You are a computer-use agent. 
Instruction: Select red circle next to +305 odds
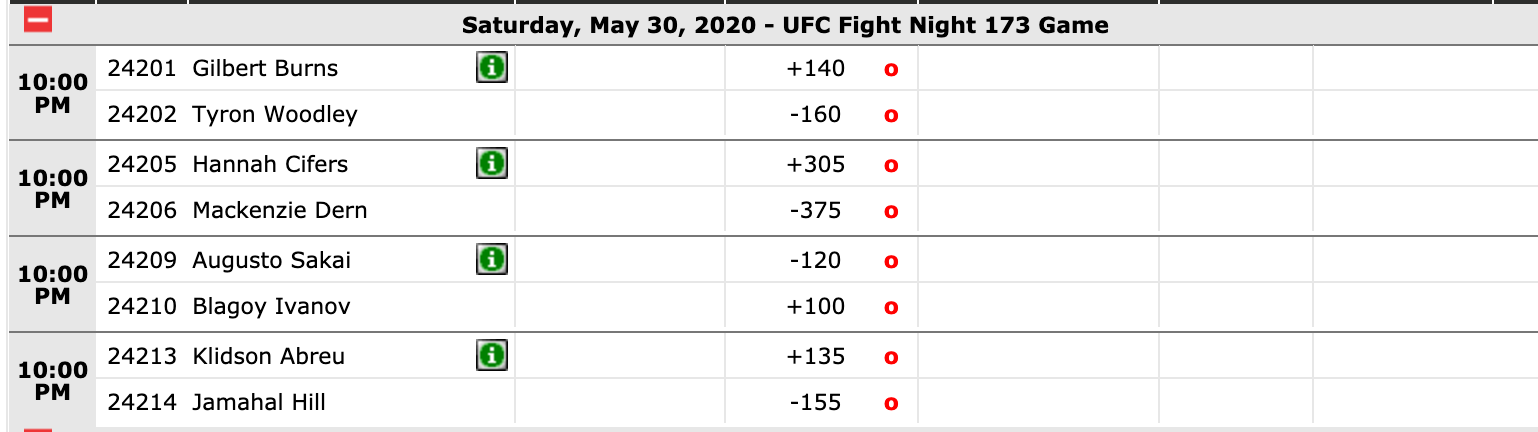(x=890, y=166)
